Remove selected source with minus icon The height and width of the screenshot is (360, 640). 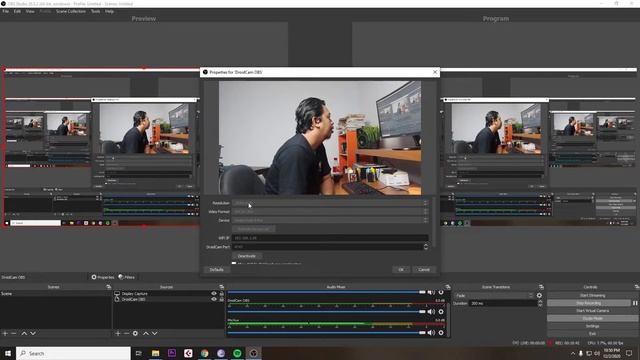pos(126,333)
